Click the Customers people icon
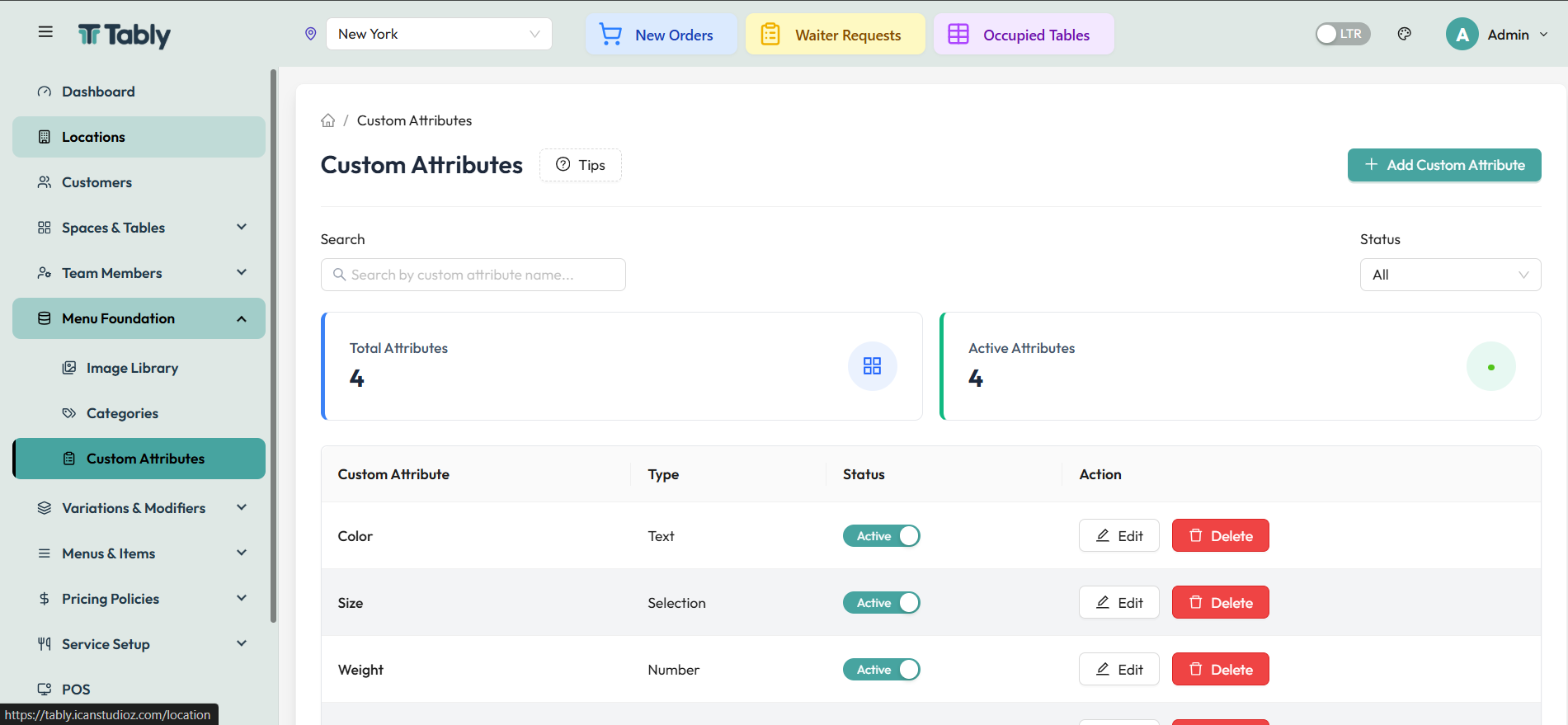 pos(45,182)
